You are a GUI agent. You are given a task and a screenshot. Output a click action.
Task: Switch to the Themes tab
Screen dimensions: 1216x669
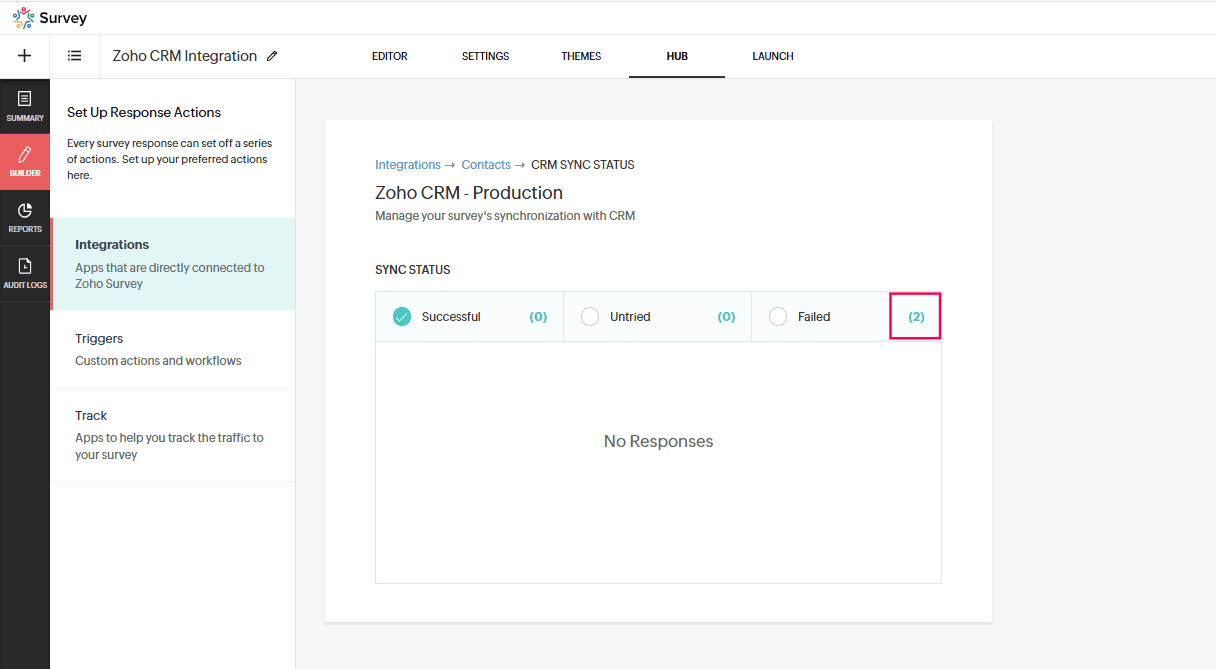(581, 56)
